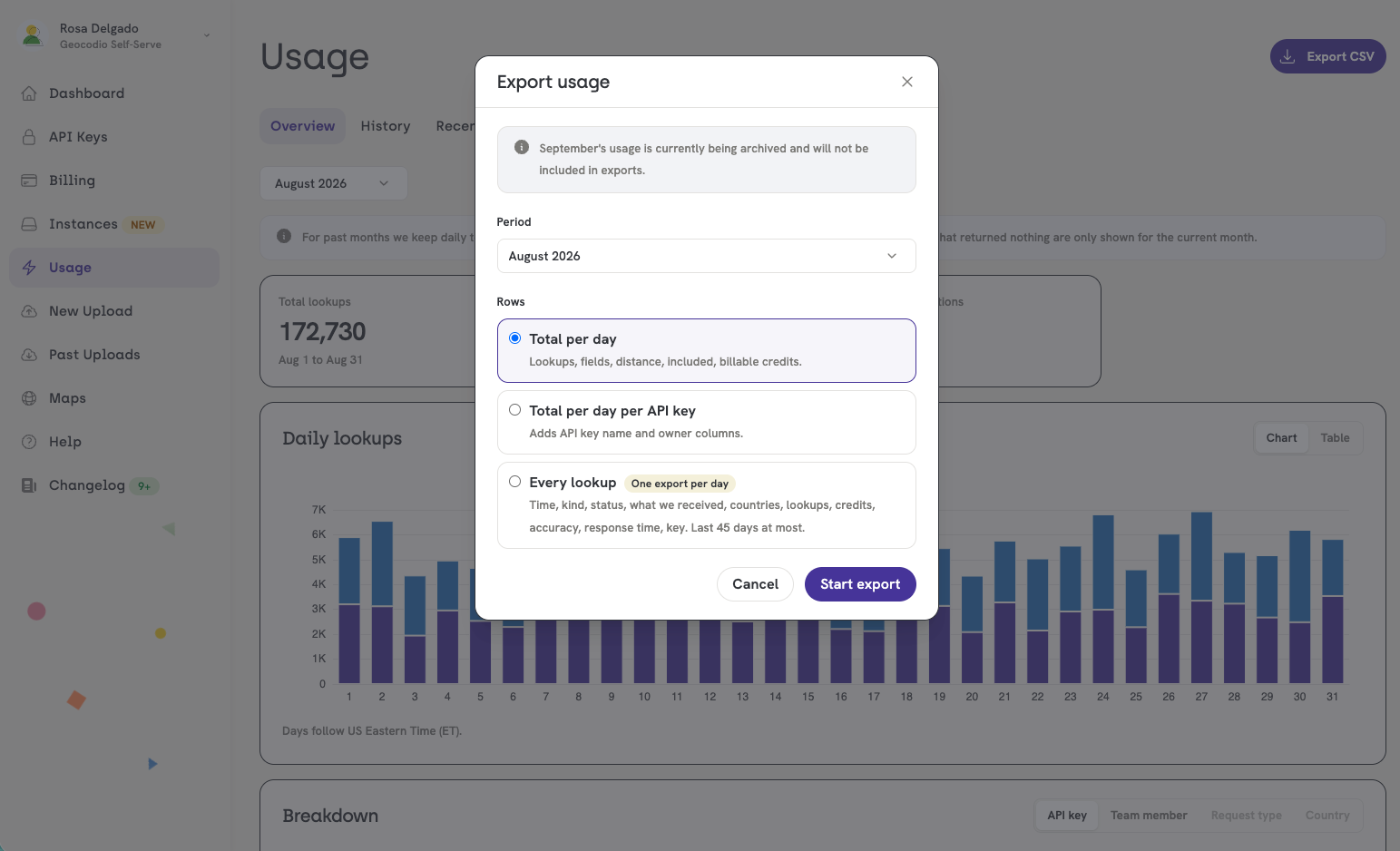Click the New Upload cloud icon
This screenshot has height=851, width=1400.
coord(29,311)
